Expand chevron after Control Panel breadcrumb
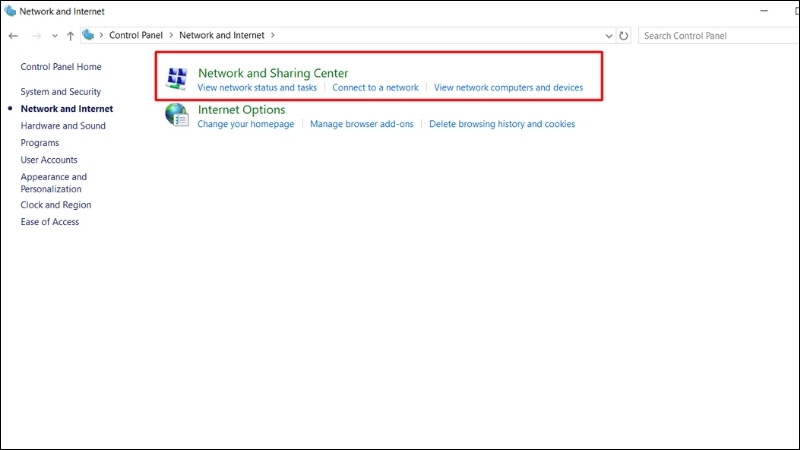 pyautogui.click(x=171, y=35)
